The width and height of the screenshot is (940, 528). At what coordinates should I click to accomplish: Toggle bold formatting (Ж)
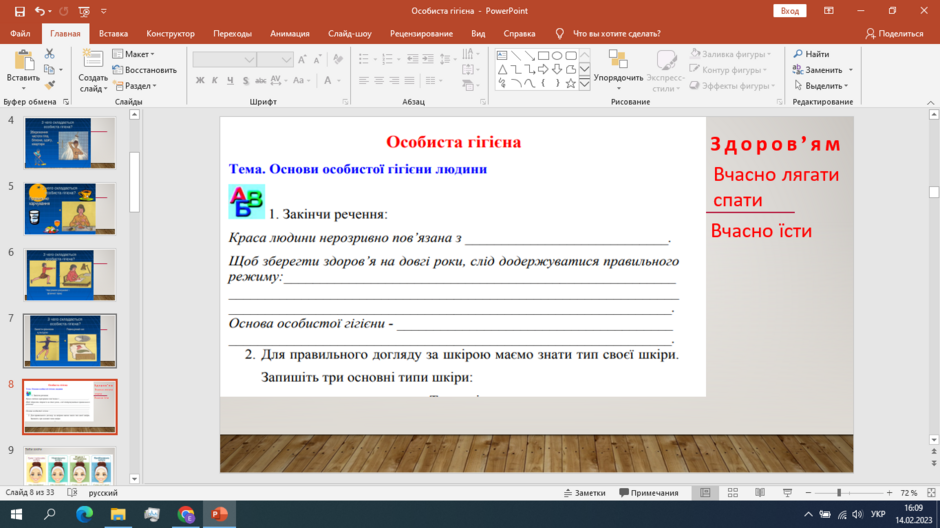[200, 80]
